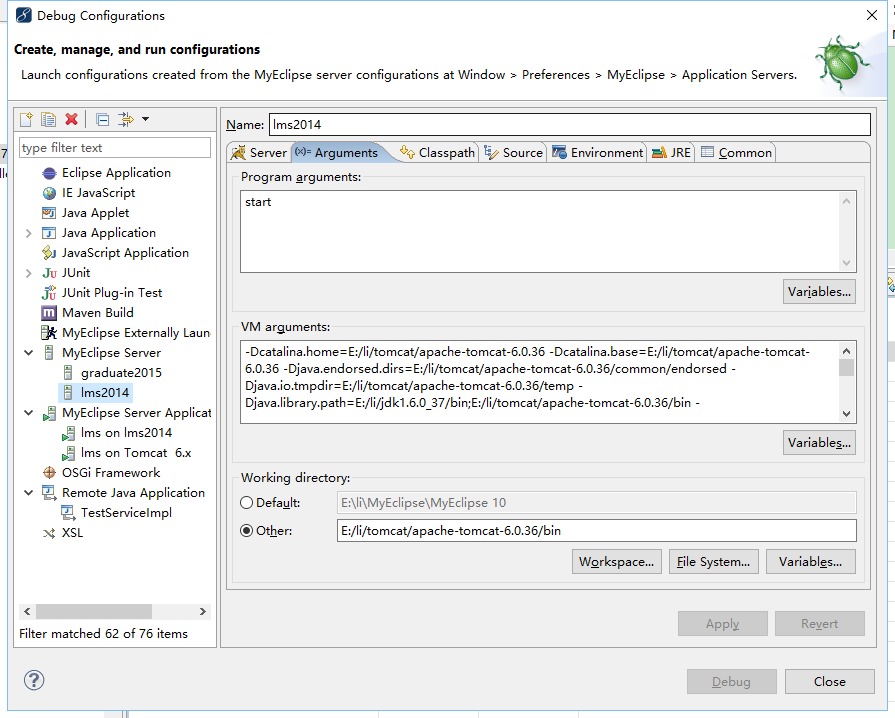Screen dimensions: 895x718
Task: Switch to the Environment tab
Action: click(x=598, y=152)
